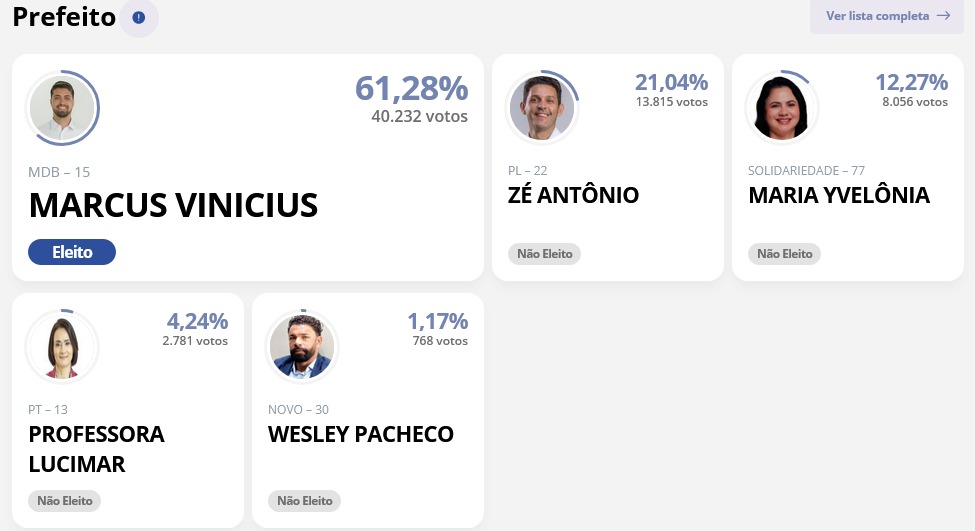Screen dimensions: 975x531
Task: Click Não Eleito badge under Zé Antônio
Action: coord(545,254)
